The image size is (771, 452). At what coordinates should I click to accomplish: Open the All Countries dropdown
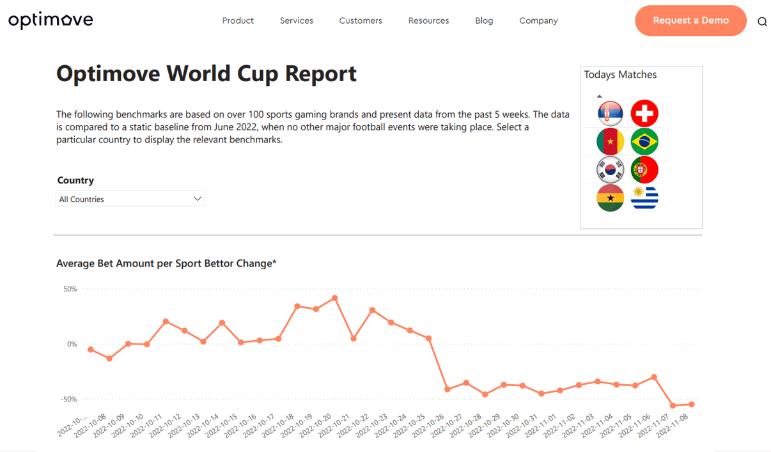(x=130, y=199)
